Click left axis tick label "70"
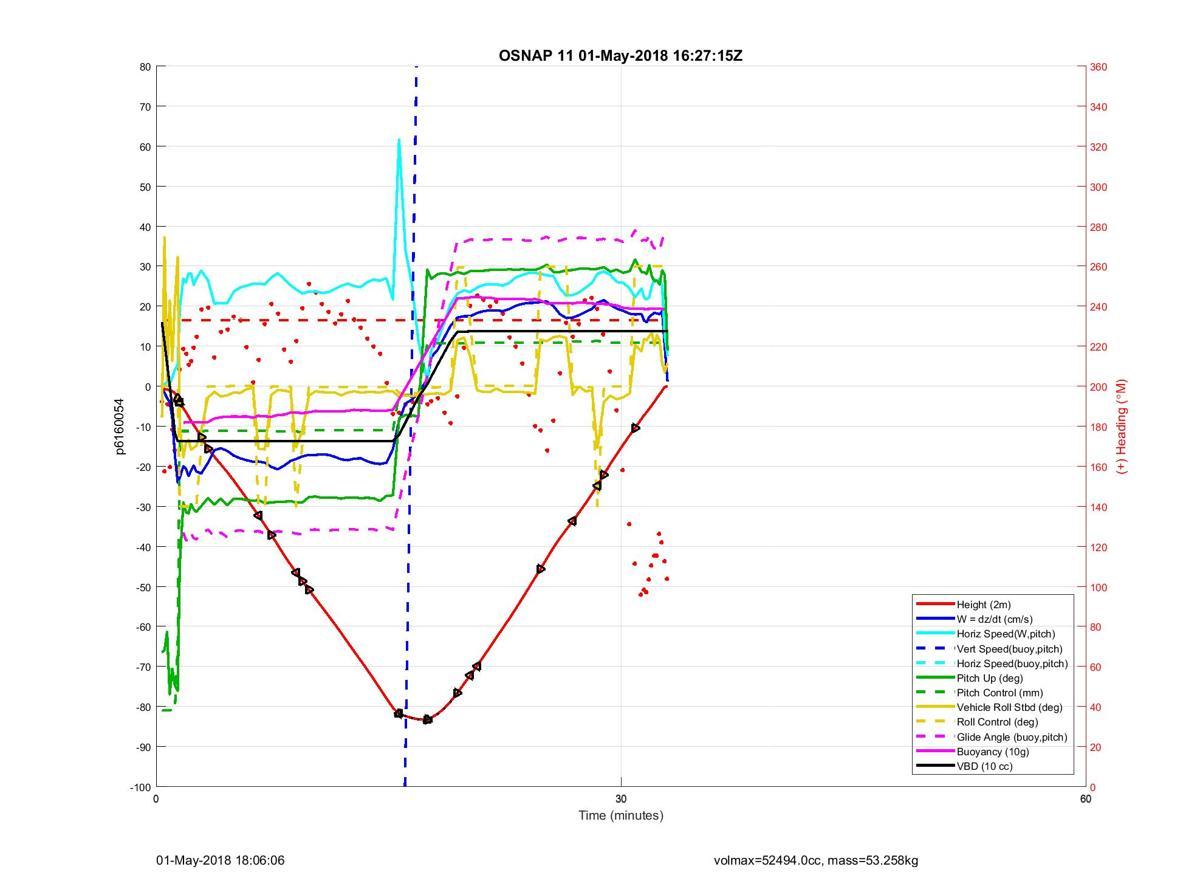This screenshot has height=885, width=1200. click(145, 107)
